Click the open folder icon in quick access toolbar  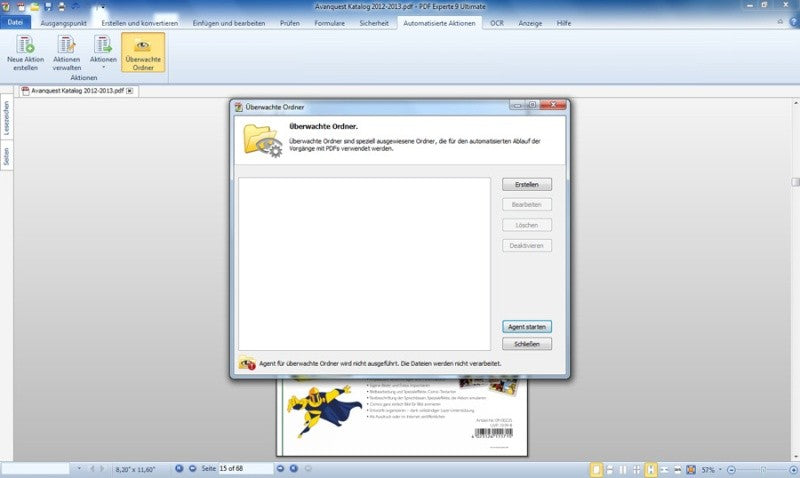[35, 7]
